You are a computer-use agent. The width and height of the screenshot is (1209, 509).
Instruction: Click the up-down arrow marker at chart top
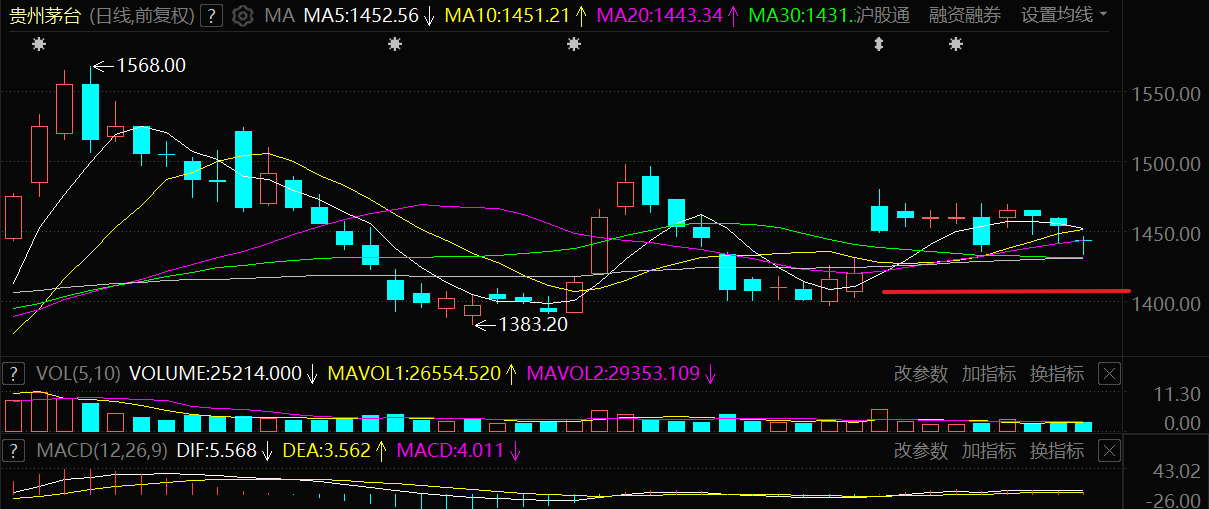click(x=879, y=44)
